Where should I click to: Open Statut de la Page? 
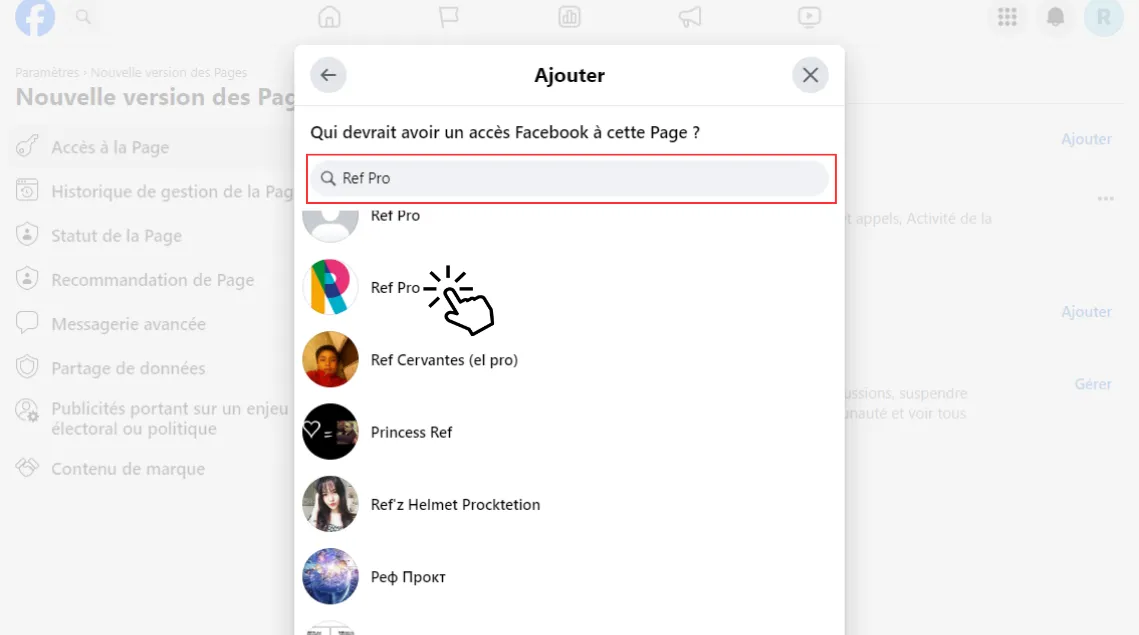[116, 236]
